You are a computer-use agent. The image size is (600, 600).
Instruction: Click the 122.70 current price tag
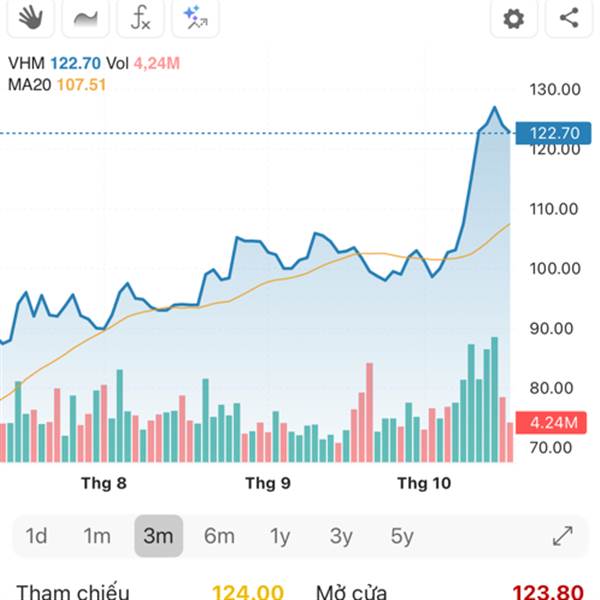point(553,133)
